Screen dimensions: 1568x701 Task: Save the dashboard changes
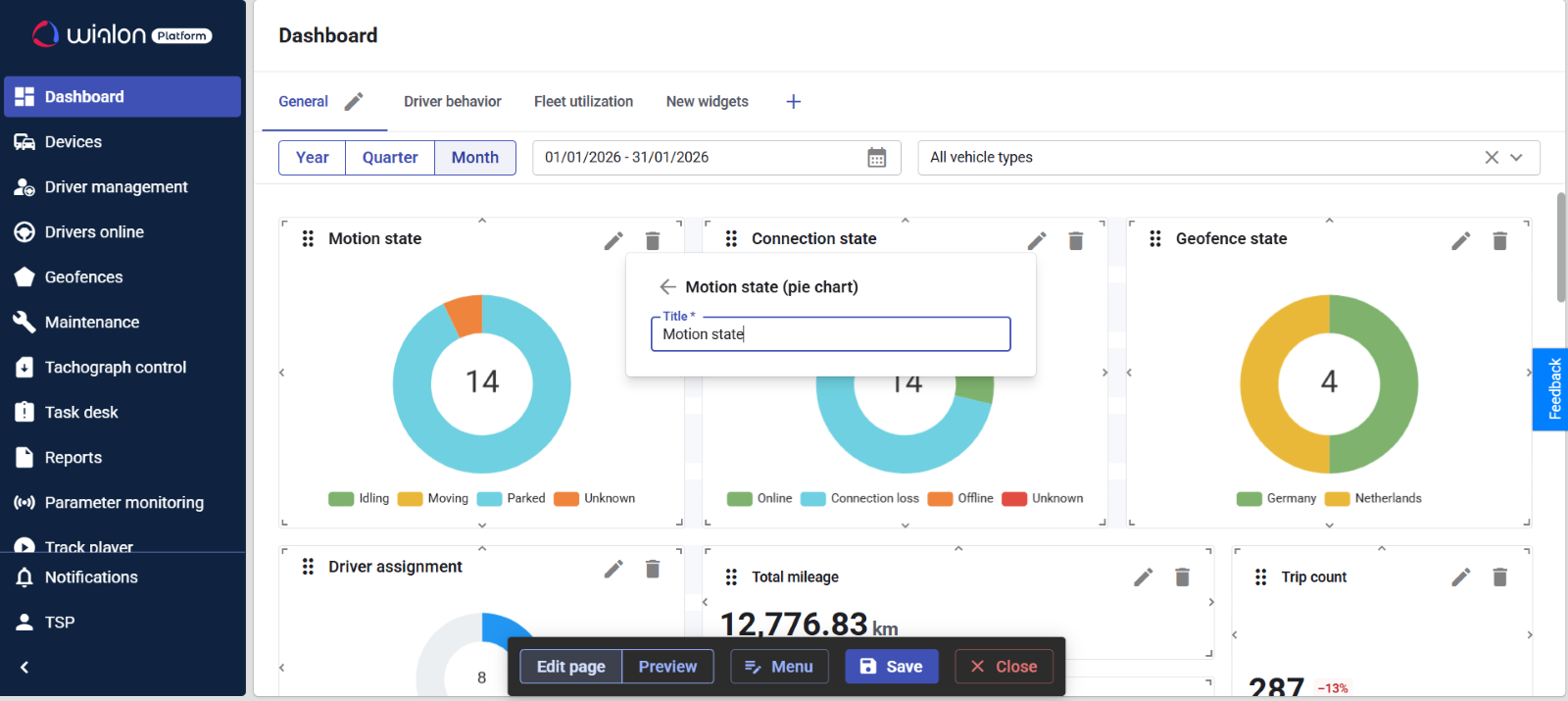tap(892, 667)
